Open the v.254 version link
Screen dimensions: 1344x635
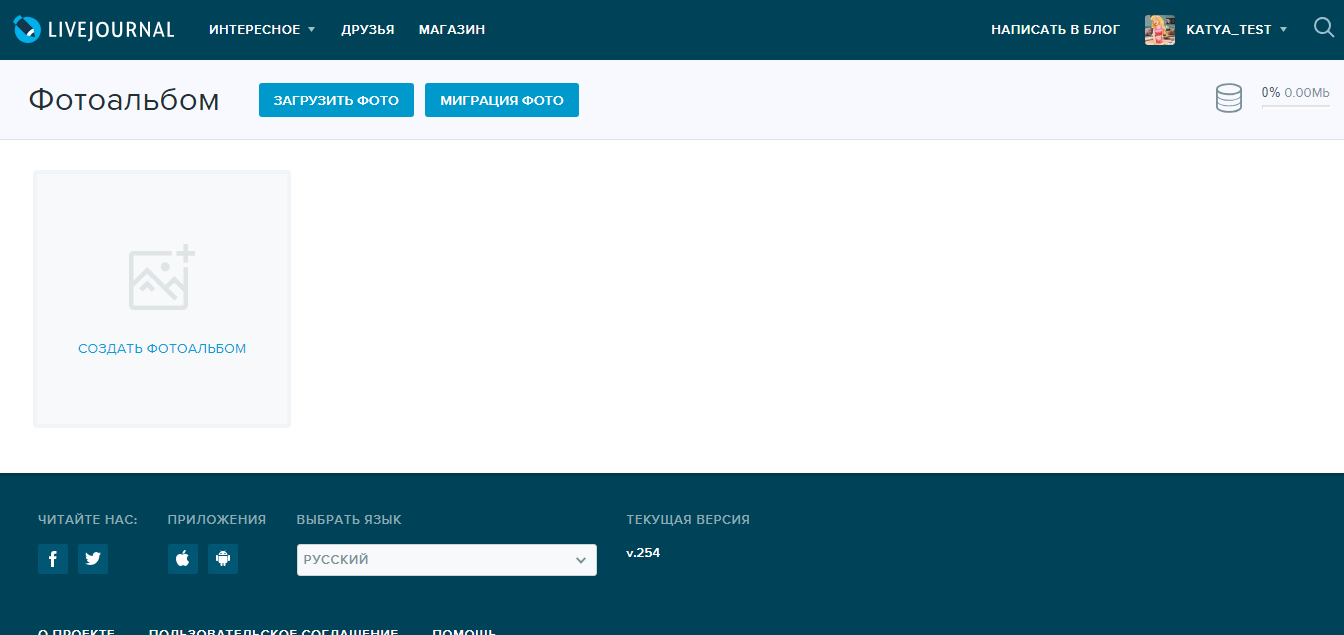[644, 552]
